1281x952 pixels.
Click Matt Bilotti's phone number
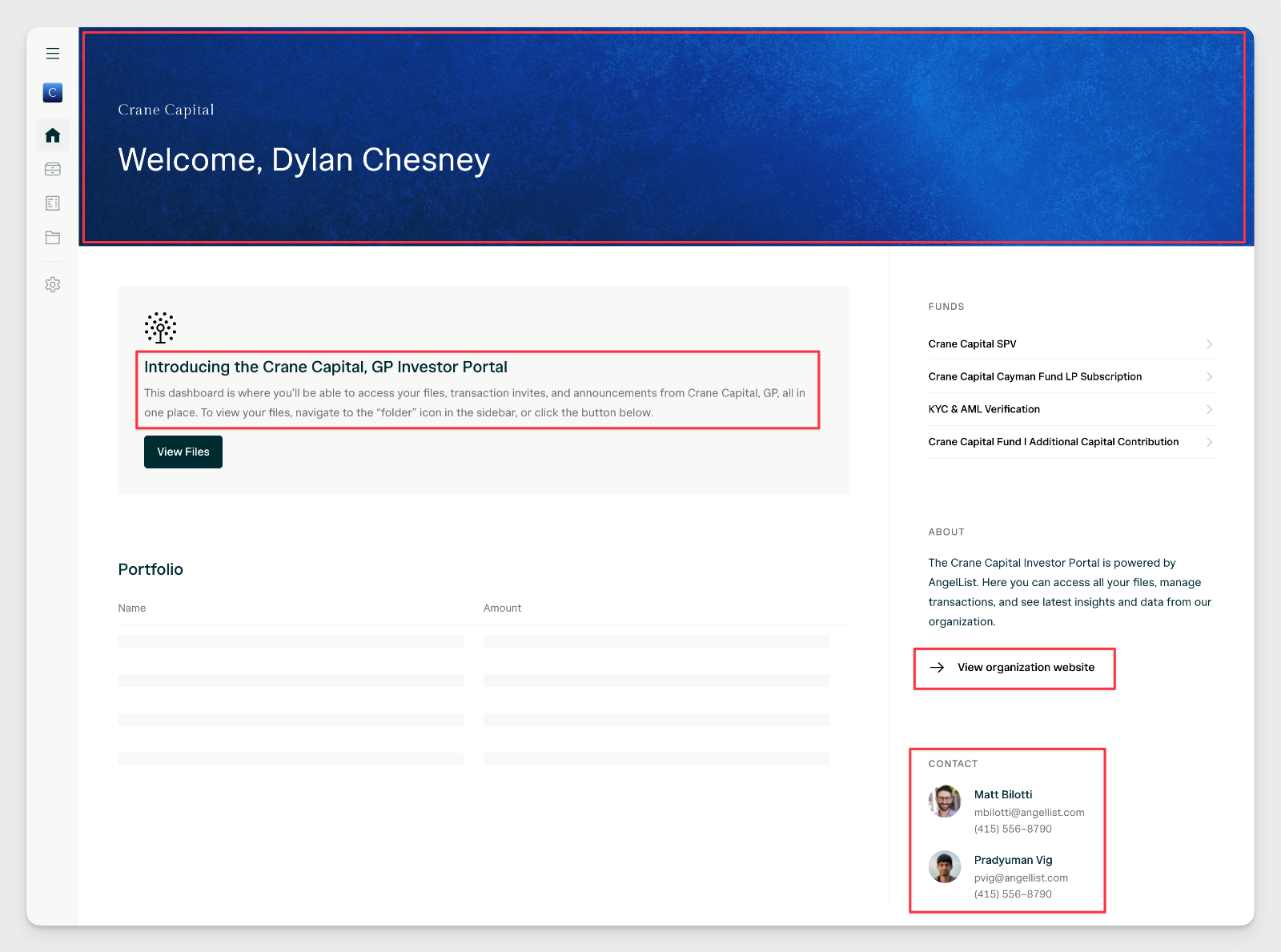tap(1013, 829)
